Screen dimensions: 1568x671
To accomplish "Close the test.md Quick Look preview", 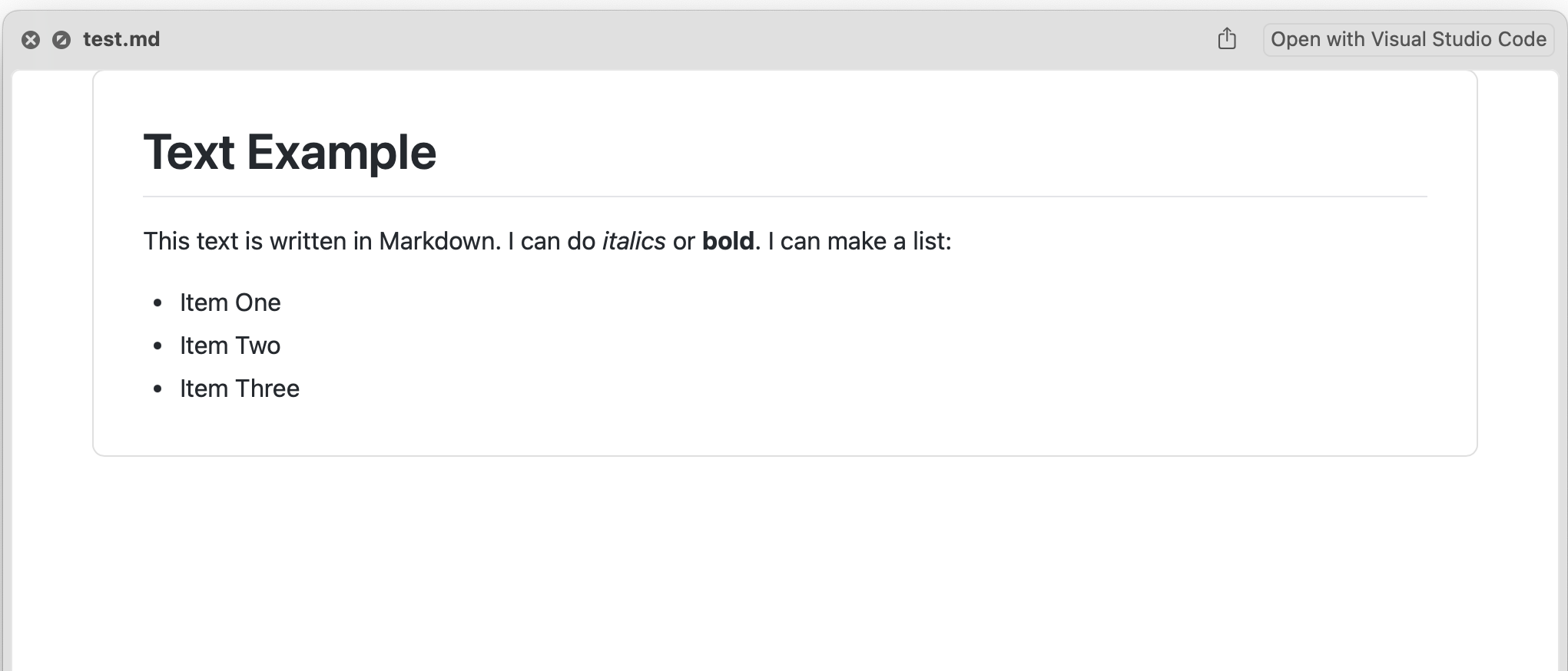I will coord(31,40).
